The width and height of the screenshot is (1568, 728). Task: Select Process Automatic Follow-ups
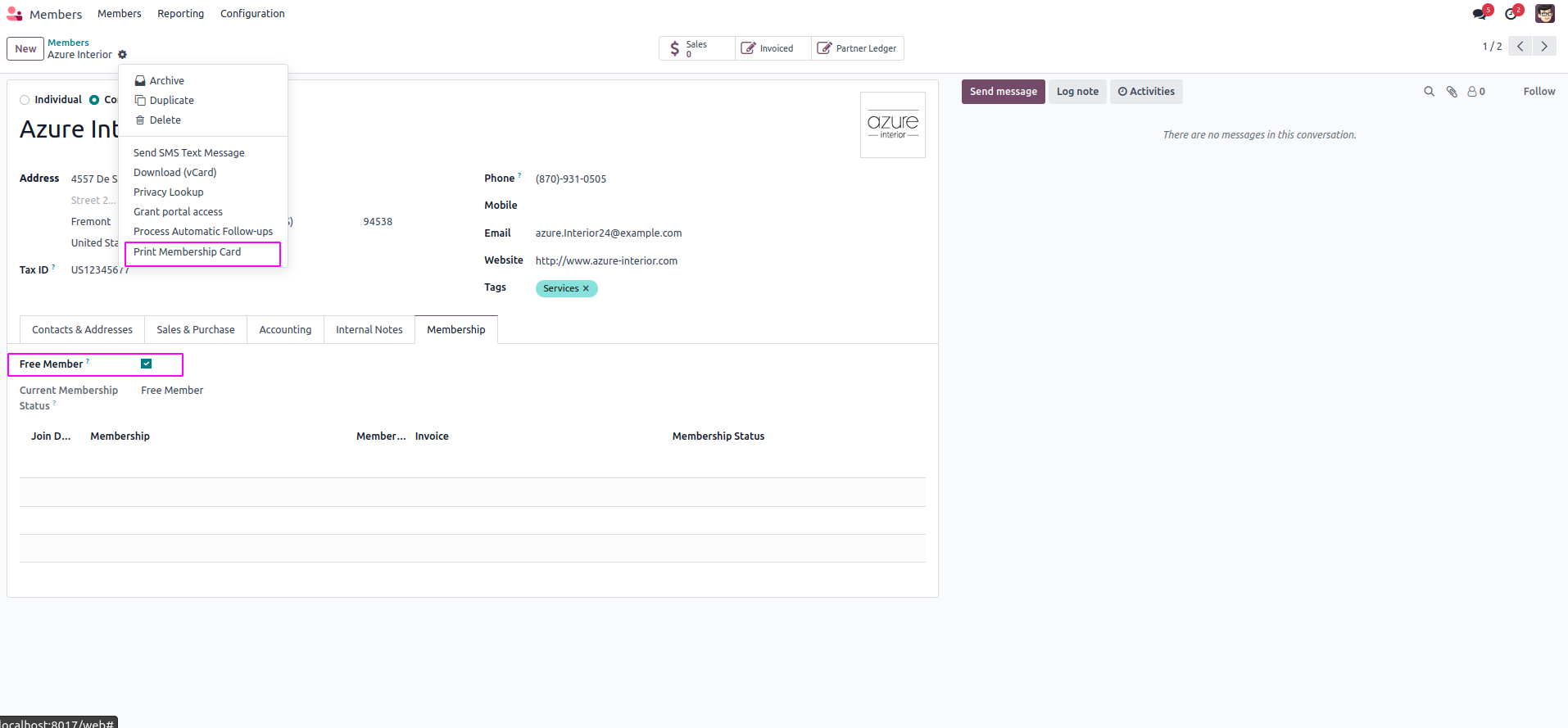point(203,231)
